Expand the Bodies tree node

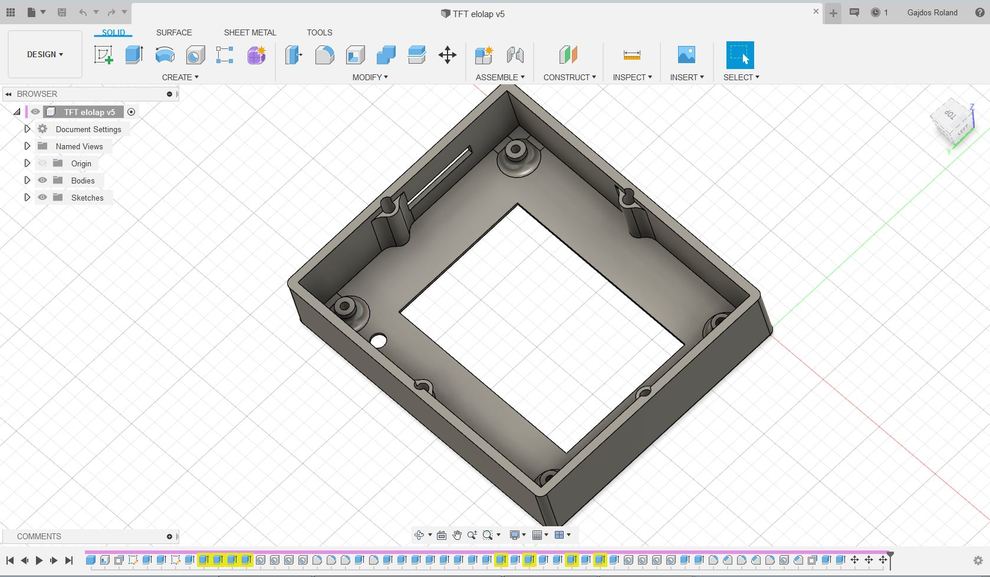[x=28, y=180]
